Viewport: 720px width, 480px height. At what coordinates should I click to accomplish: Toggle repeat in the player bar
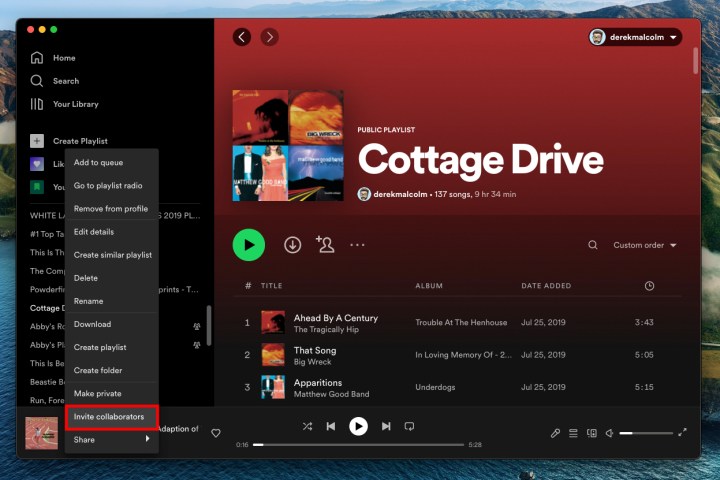point(409,426)
